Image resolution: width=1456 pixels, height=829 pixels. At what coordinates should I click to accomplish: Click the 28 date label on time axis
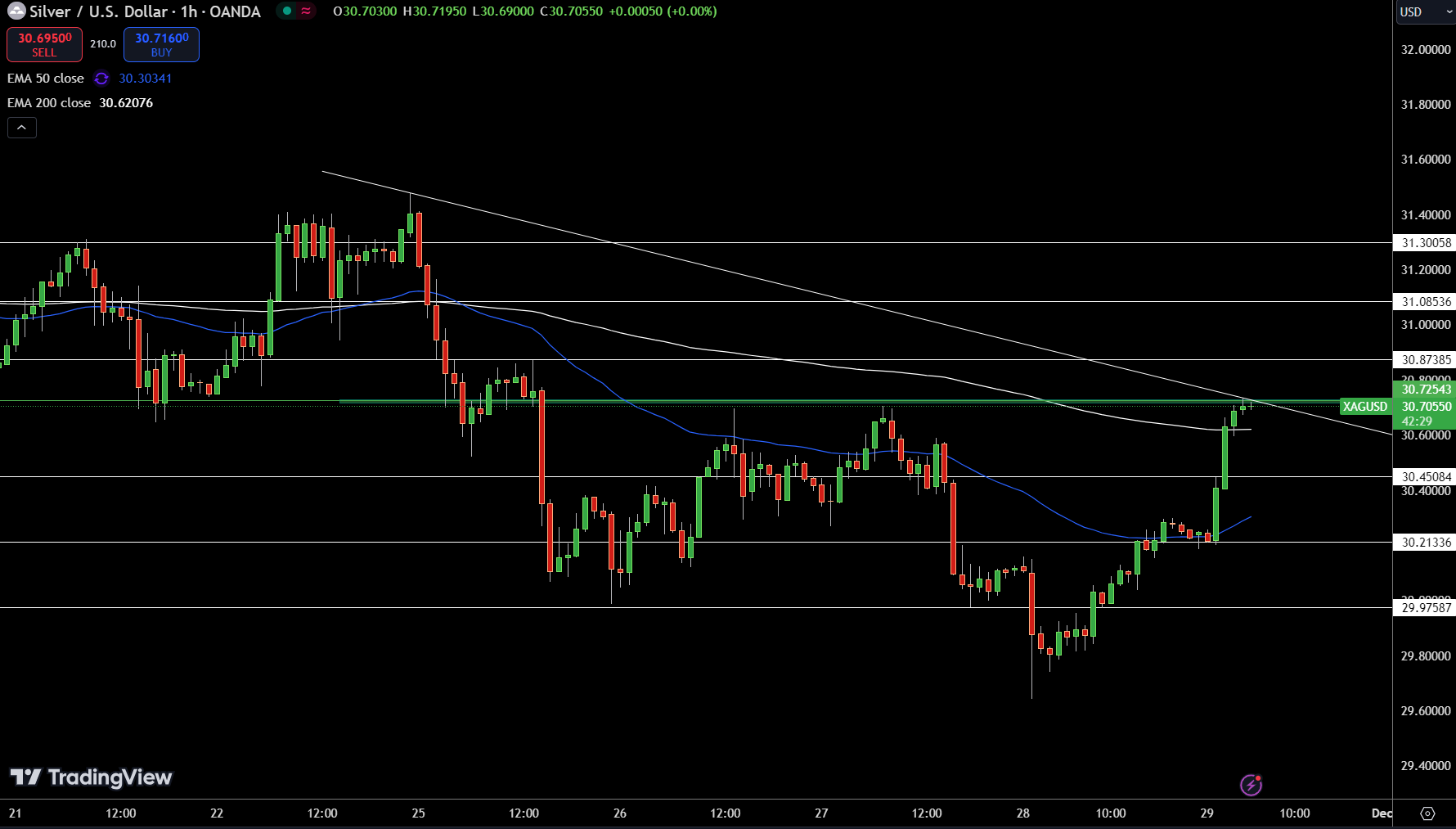click(x=1023, y=813)
